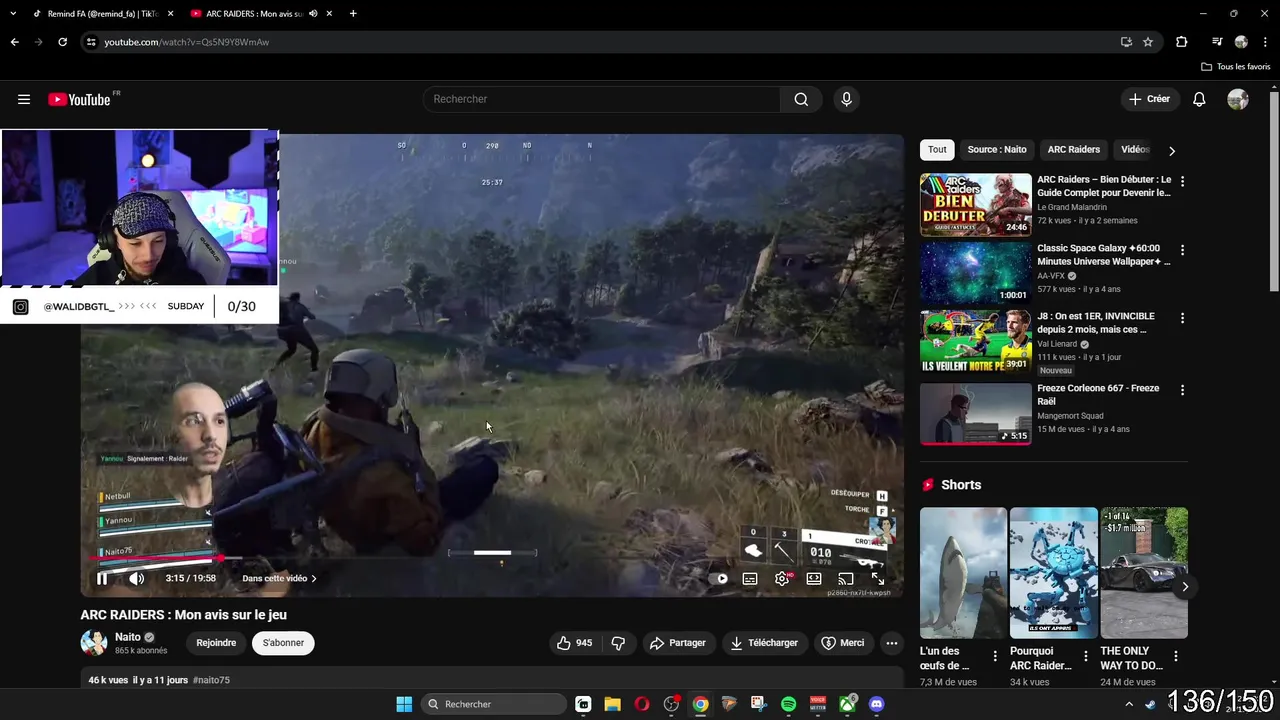Open the Freeze Corleone 667 video title
The width and height of the screenshot is (1280, 720).
pos(1098,395)
